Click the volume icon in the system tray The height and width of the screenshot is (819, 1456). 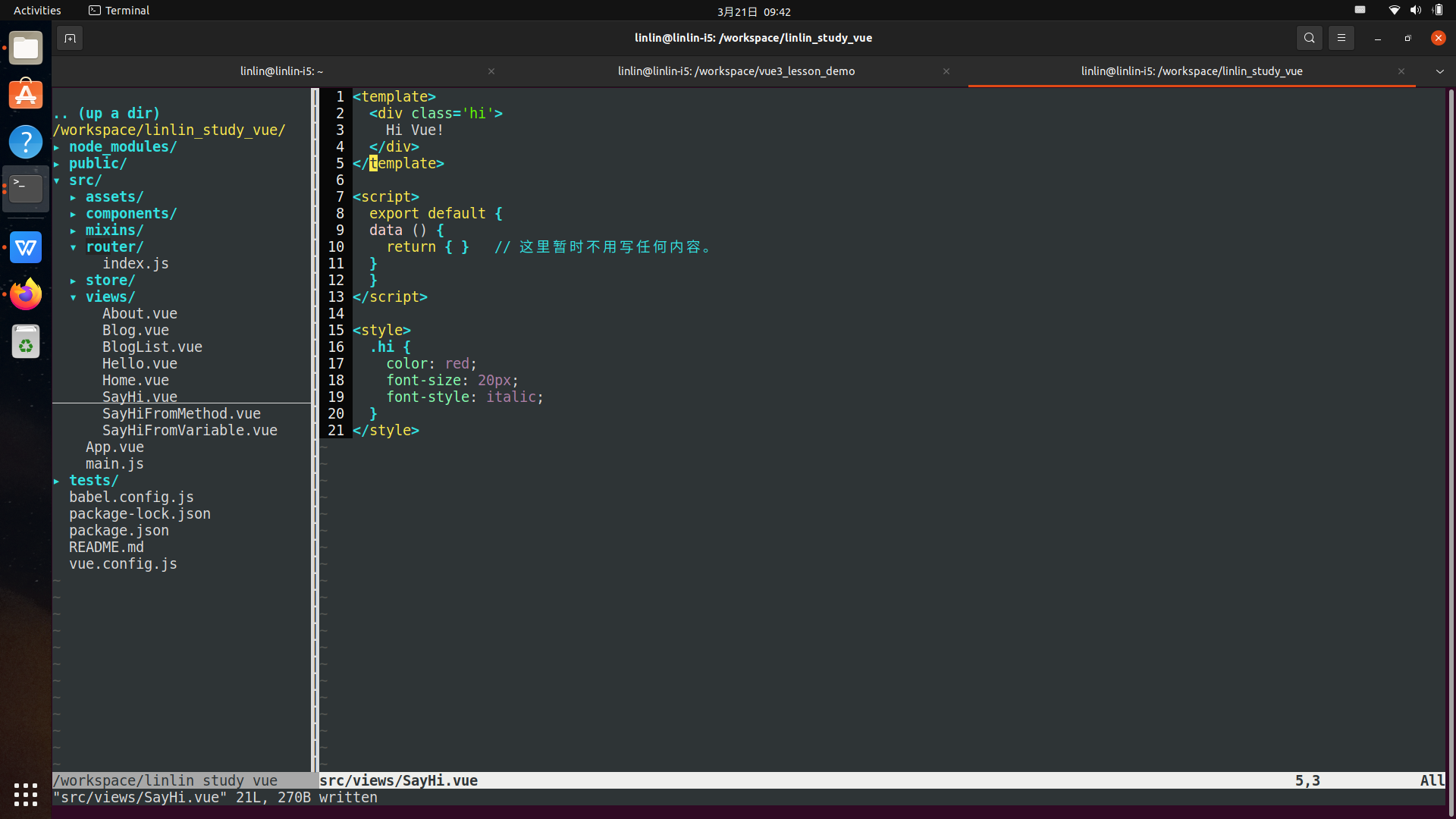pyautogui.click(x=1415, y=11)
